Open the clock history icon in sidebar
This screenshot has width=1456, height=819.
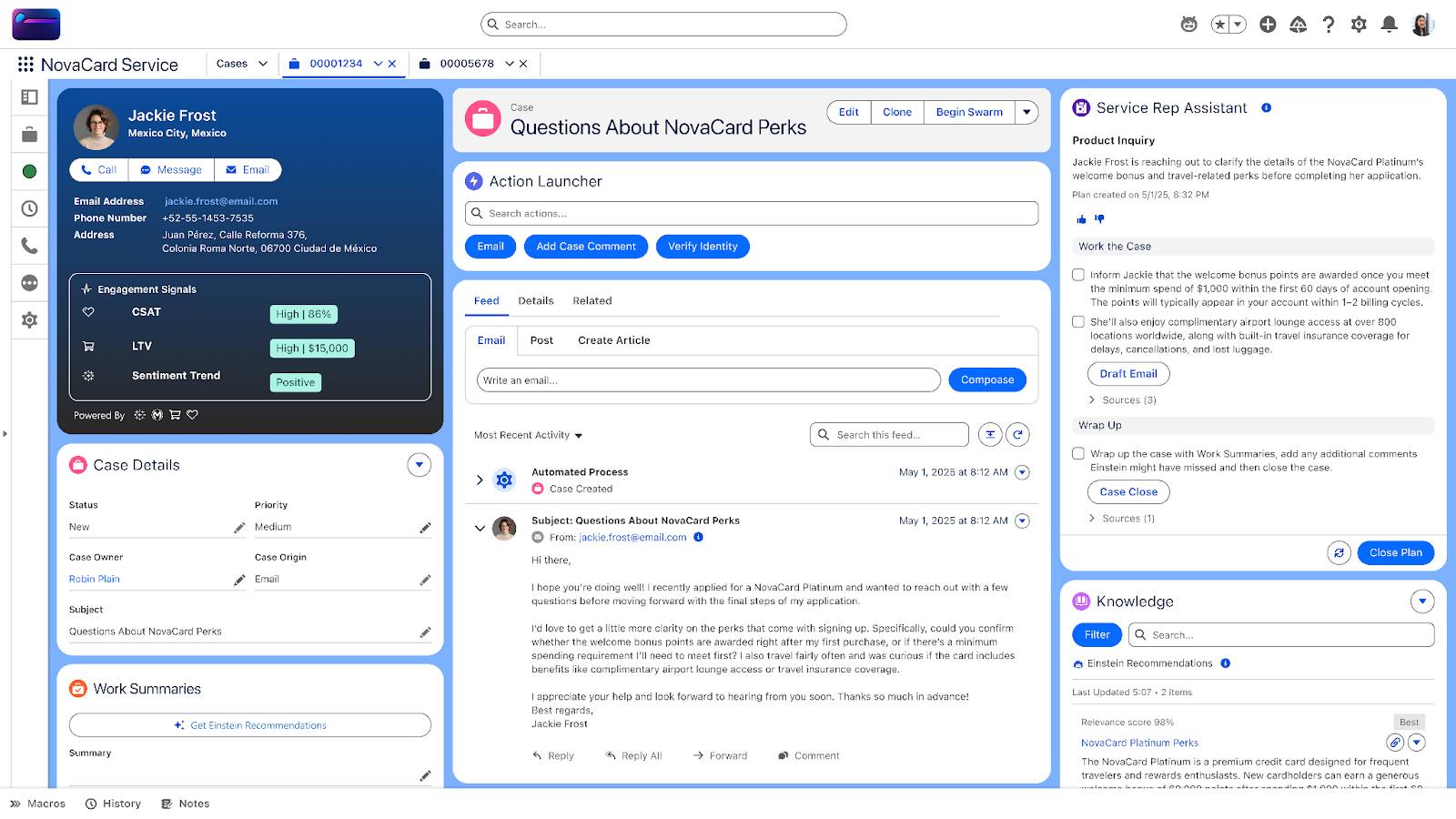29,208
